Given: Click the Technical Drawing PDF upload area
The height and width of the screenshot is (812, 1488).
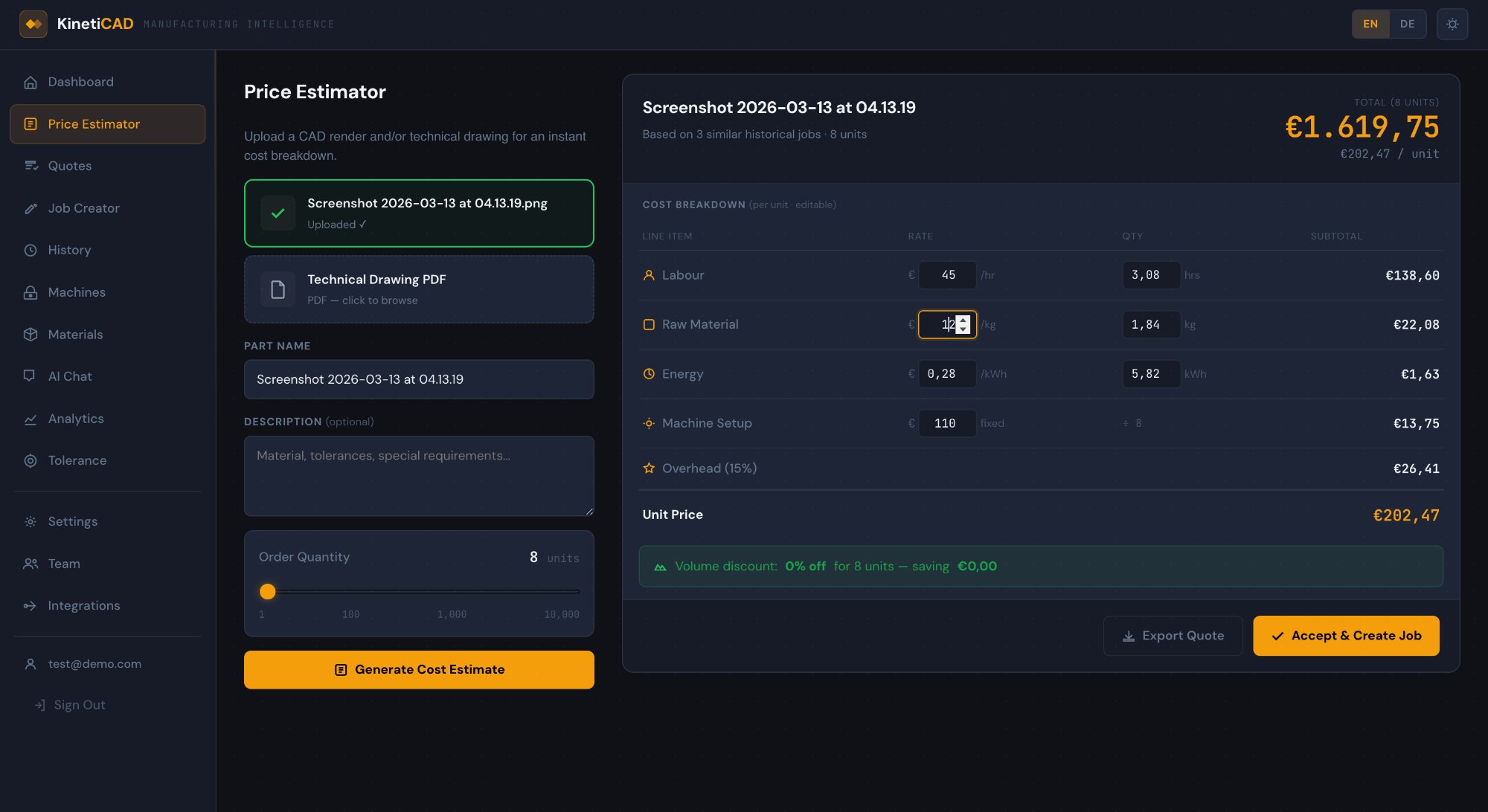Looking at the screenshot, I should click(x=419, y=289).
